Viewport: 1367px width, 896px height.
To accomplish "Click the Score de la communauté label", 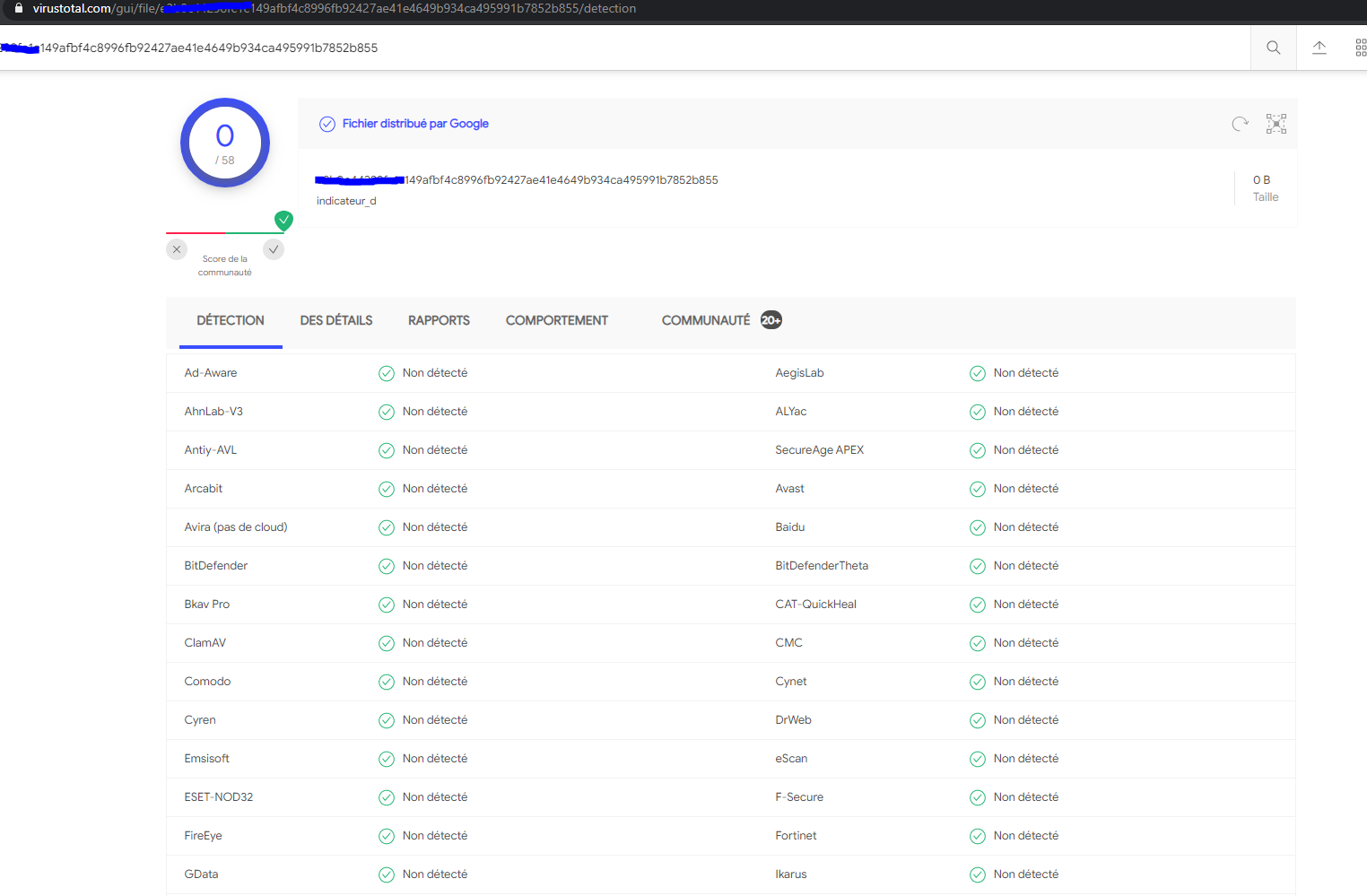I will (225, 265).
